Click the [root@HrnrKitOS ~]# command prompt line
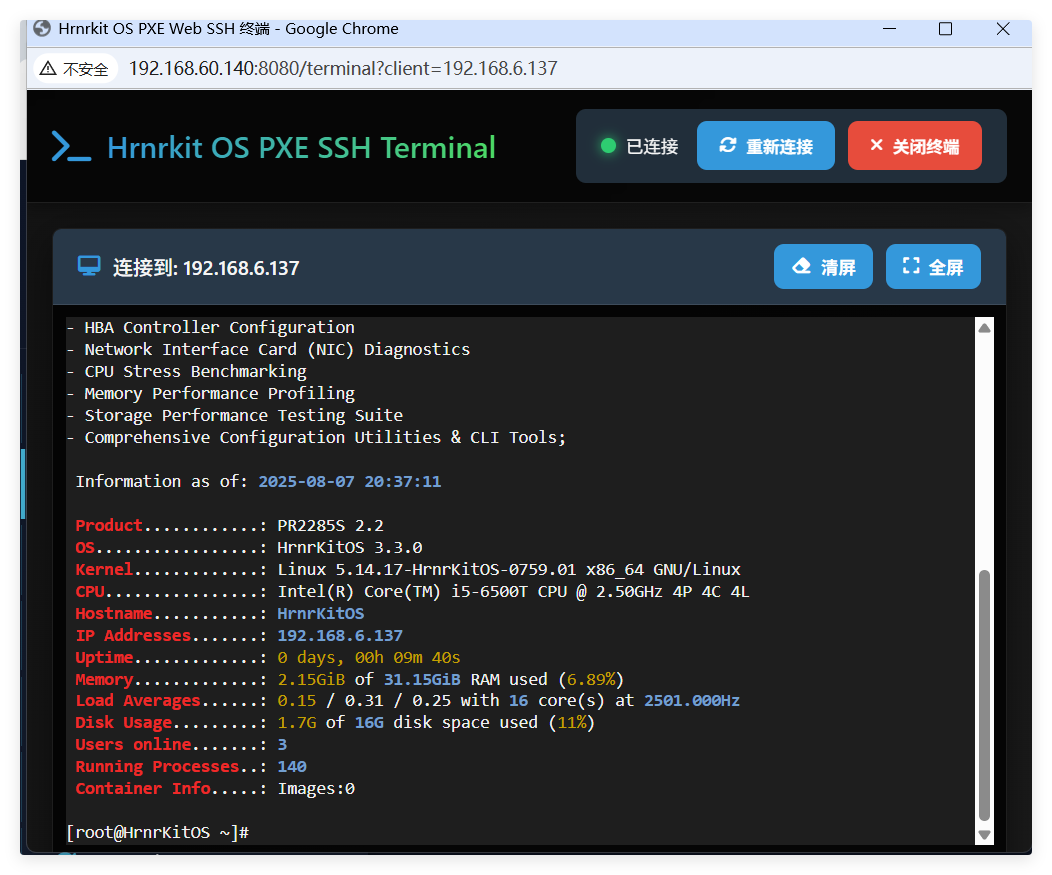The image size is (1052, 875). pyautogui.click(x=157, y=832)
